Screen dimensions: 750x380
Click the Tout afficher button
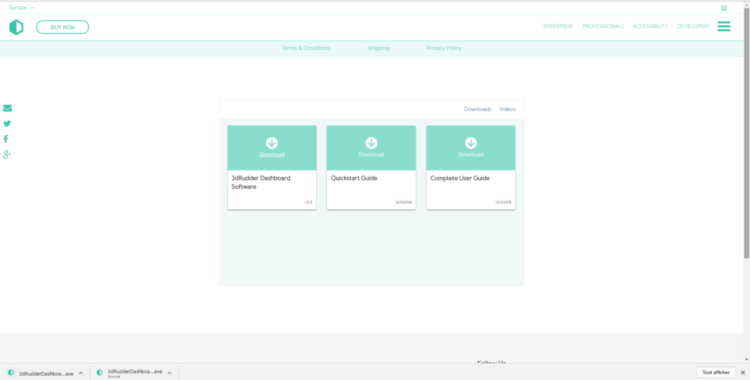pos(716,372)
